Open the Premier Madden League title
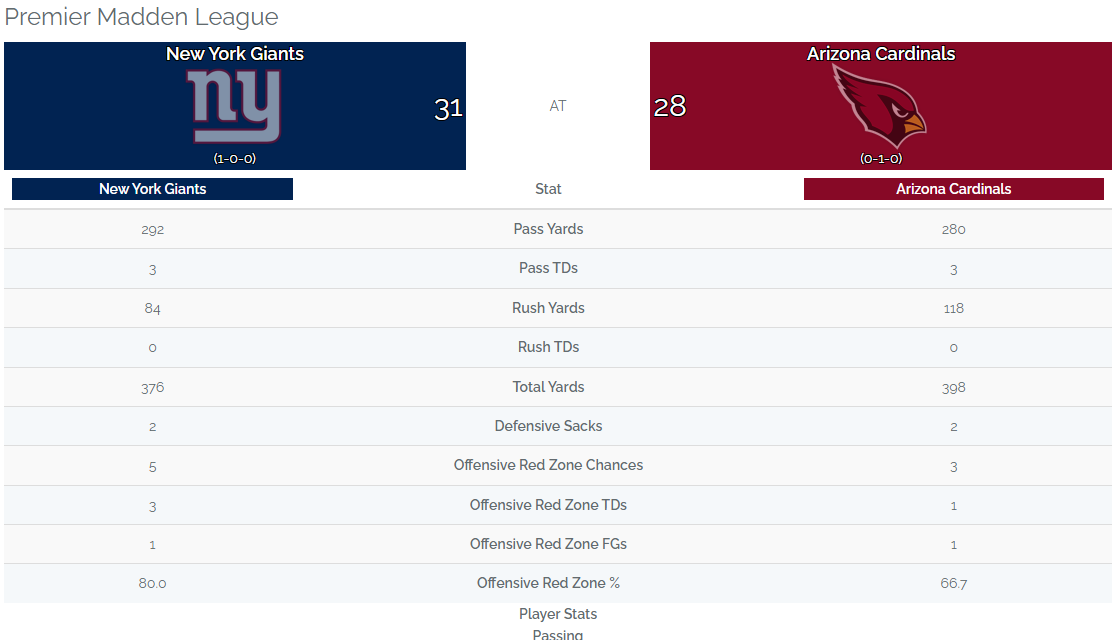Image resolution: width=1118 pixels, height=640 pixels. [x=142, y=17]
